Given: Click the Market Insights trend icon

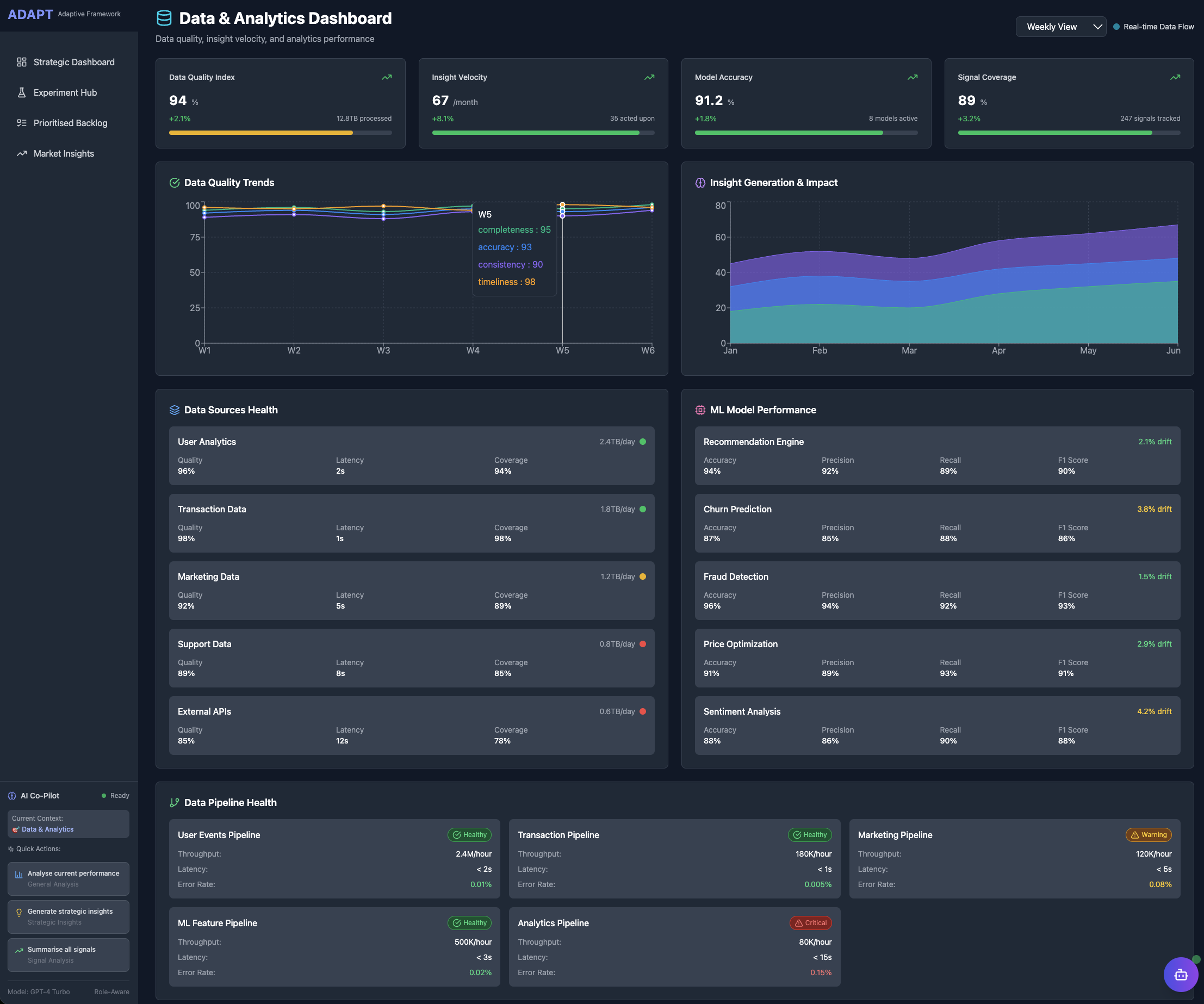Looking at the screenshot, I should (22, 154).
